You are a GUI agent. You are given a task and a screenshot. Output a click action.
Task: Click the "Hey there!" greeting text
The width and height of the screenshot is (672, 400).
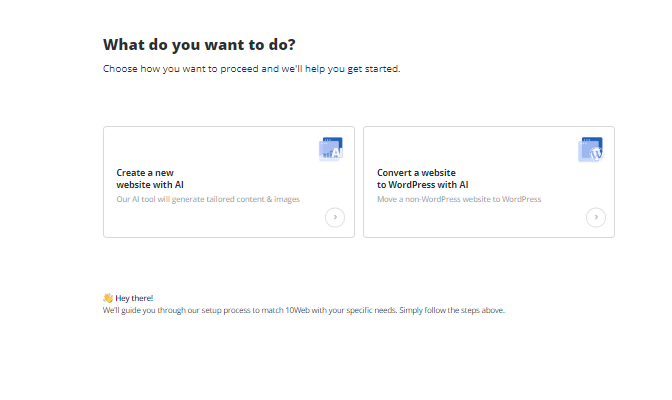click(134, 298)
